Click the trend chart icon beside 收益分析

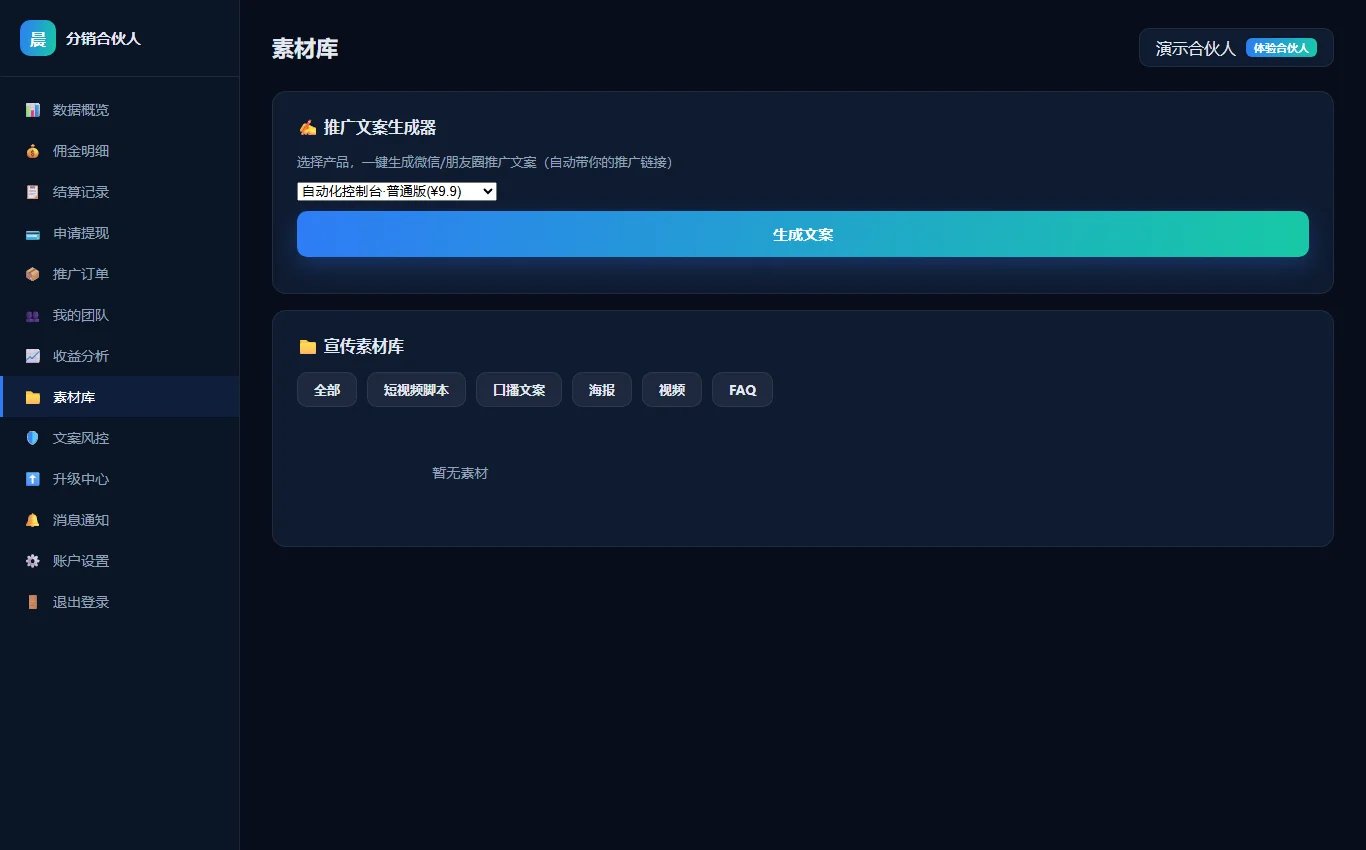(33, 356)
